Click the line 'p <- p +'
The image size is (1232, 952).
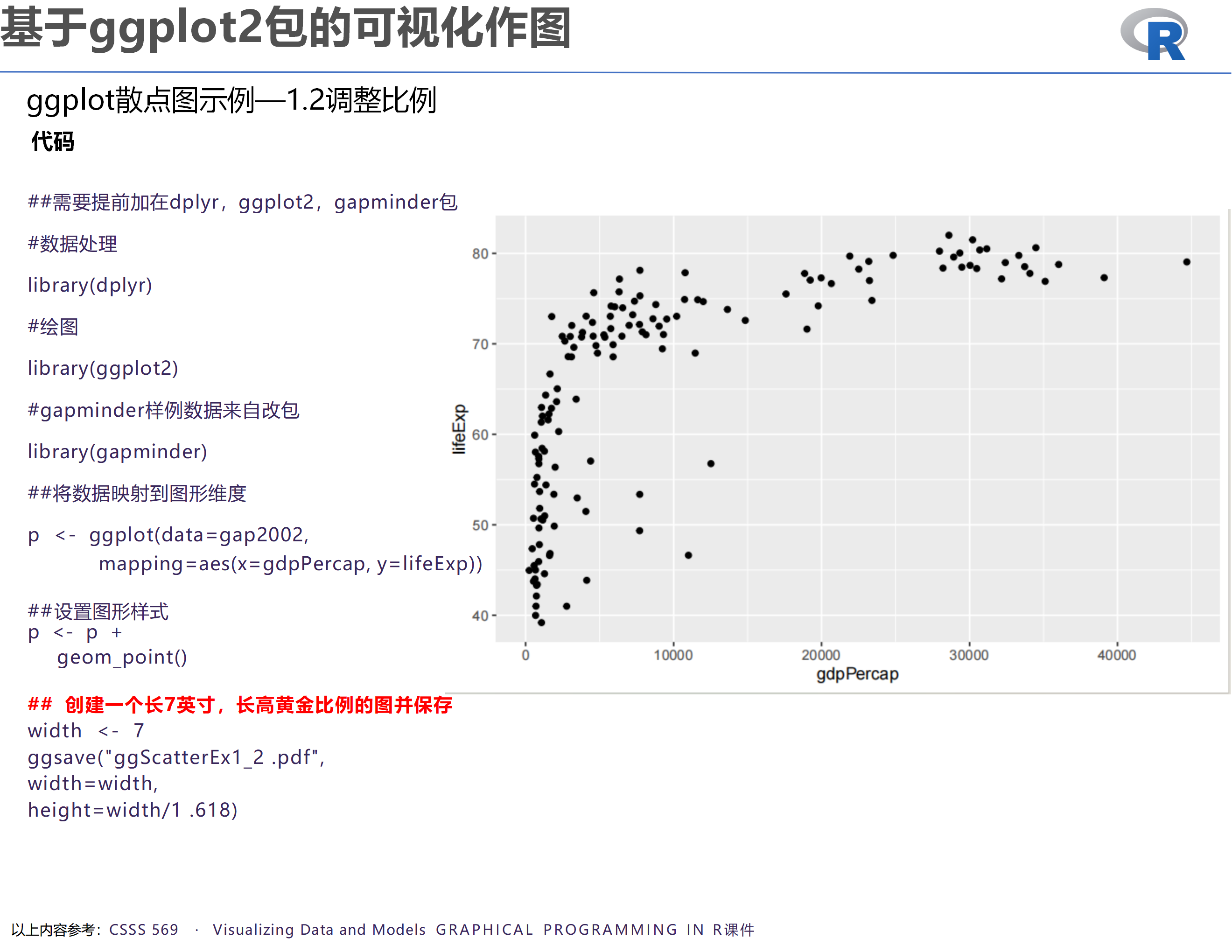(75, 633)
